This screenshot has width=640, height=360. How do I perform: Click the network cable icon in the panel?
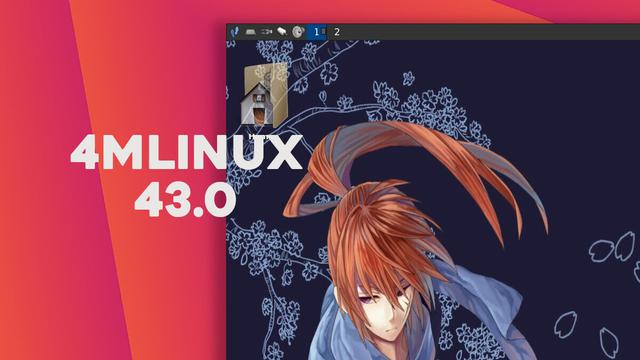266,31
